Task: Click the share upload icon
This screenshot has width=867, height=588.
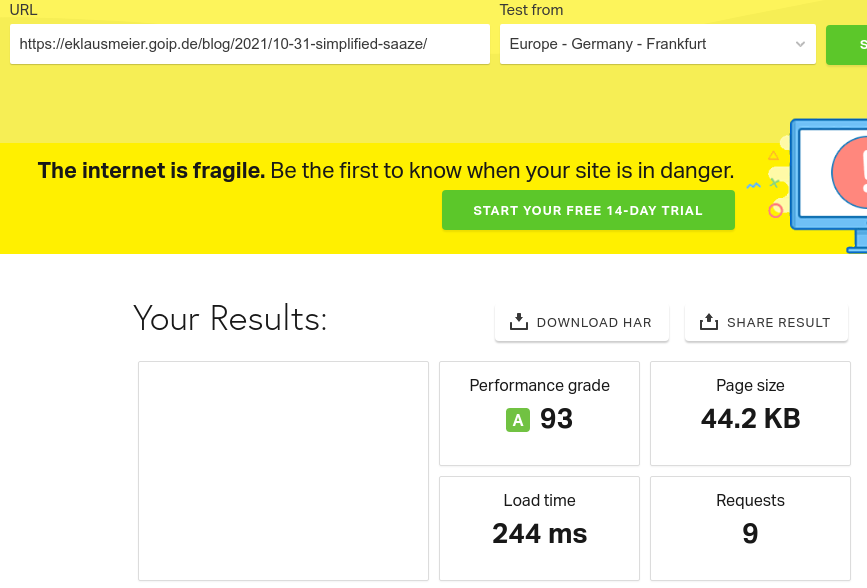Action: point(709,322)
